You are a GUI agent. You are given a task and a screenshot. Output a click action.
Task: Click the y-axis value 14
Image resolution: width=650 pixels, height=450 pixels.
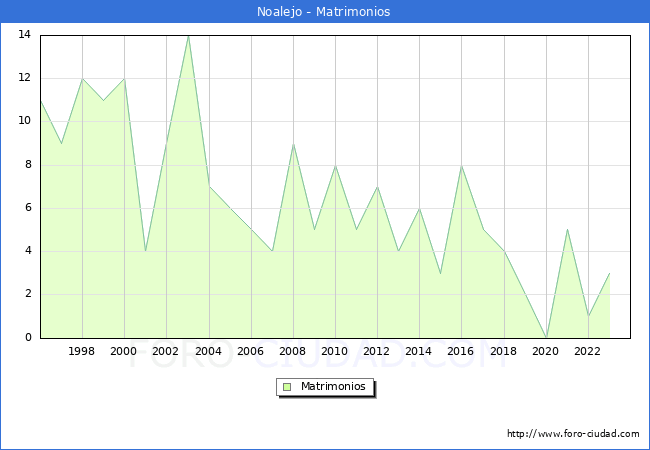(x=24, y=34)
